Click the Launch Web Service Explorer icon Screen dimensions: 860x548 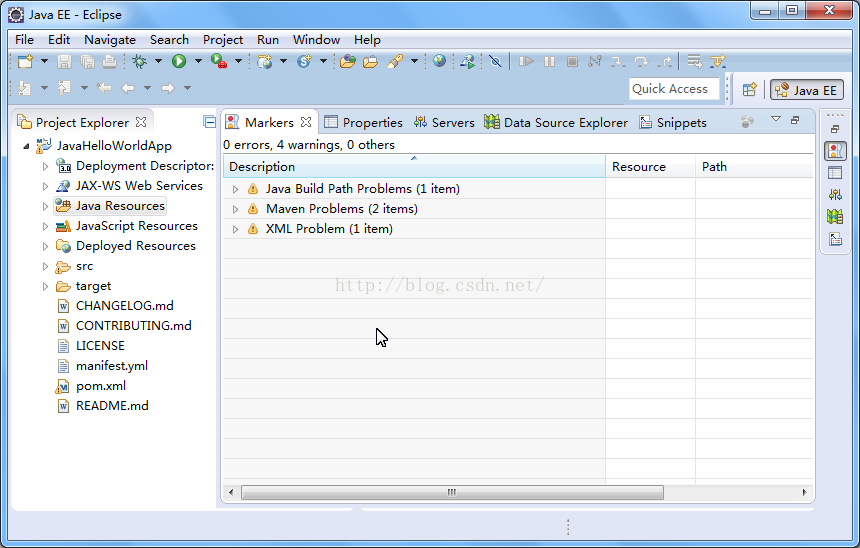pos(467,61)
